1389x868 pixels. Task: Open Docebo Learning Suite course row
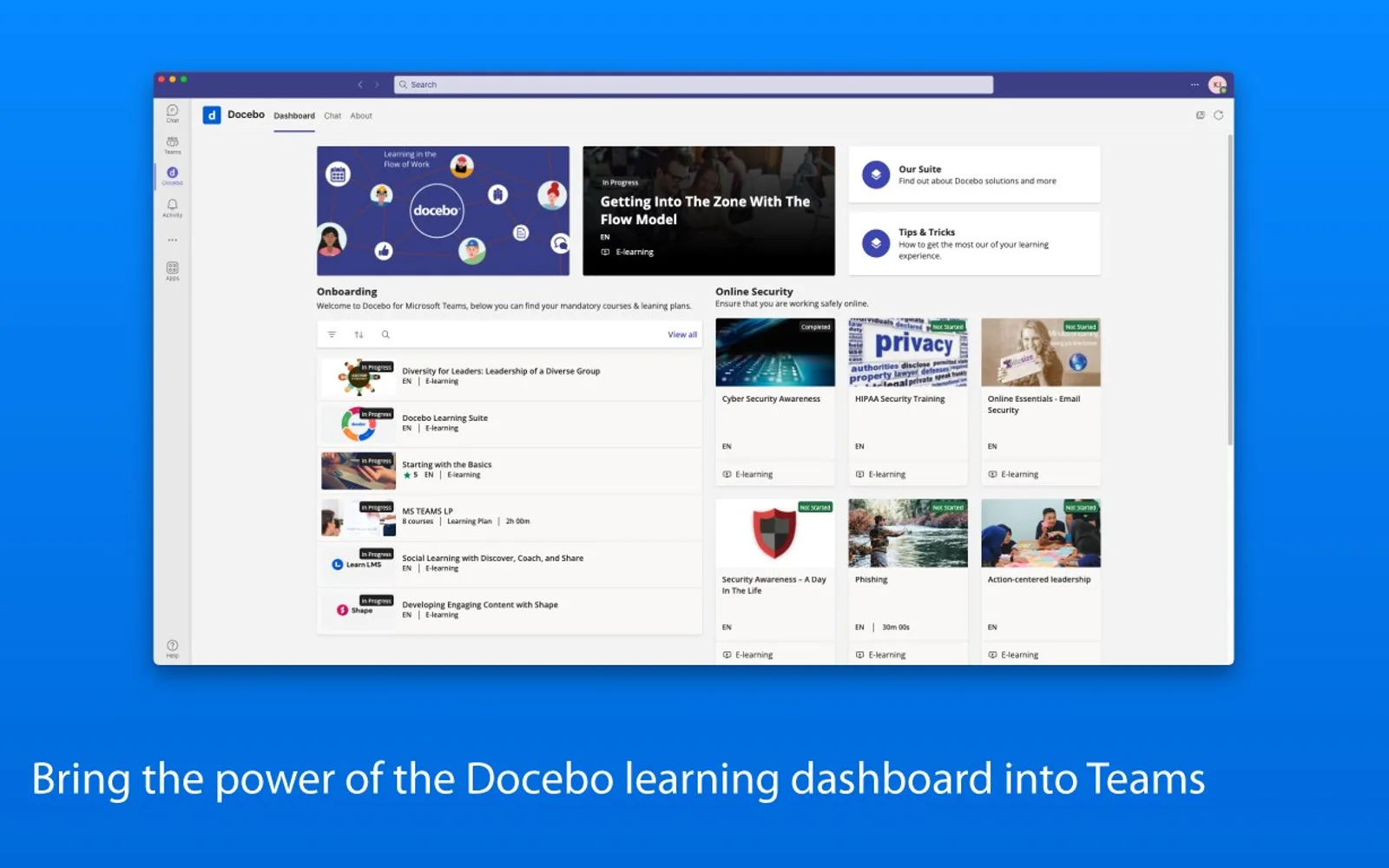[510, 424]
